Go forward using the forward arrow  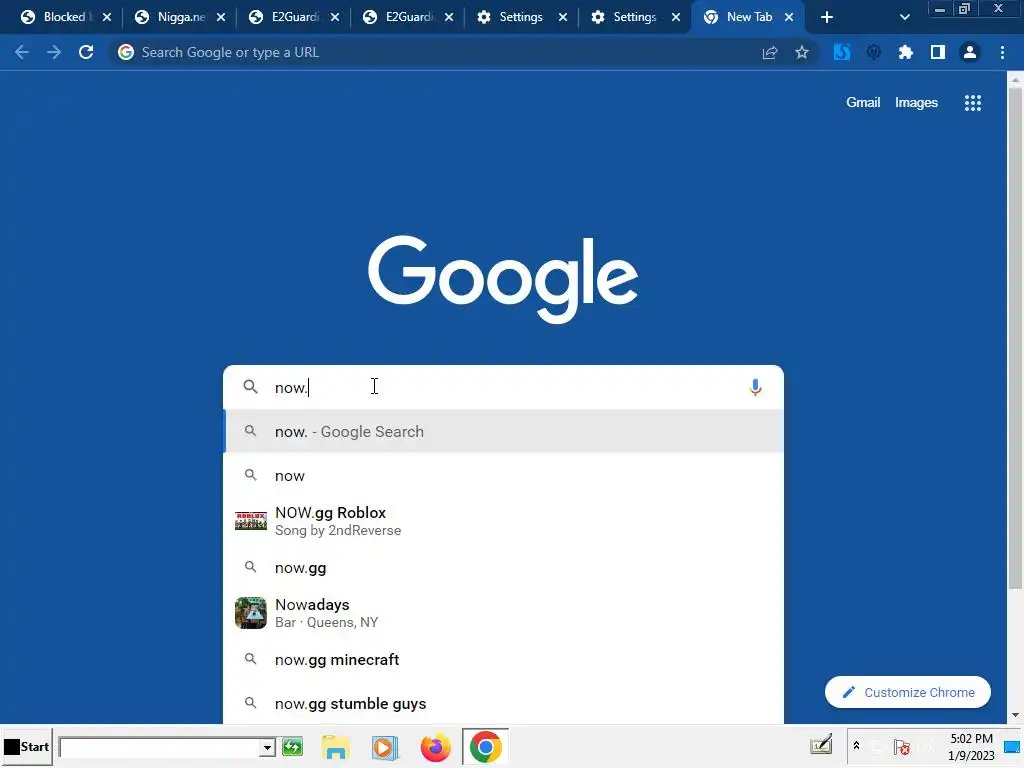(x=54, y=52)
